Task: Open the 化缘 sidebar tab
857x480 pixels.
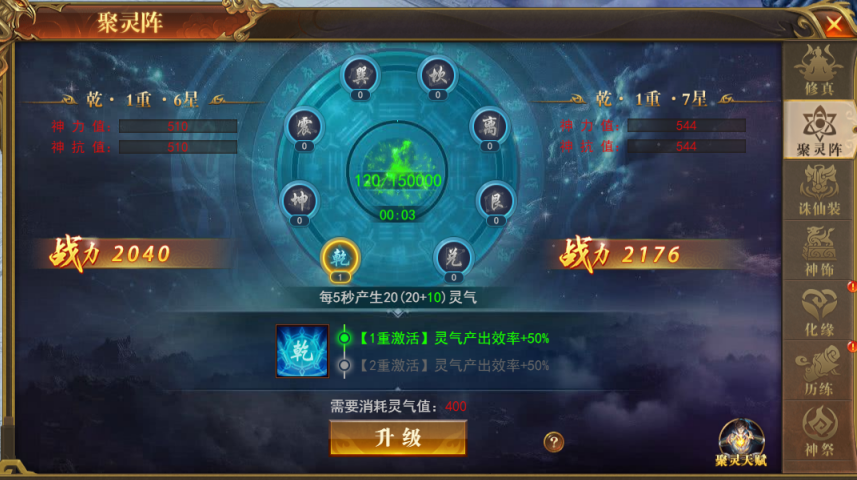Action: 819,311
